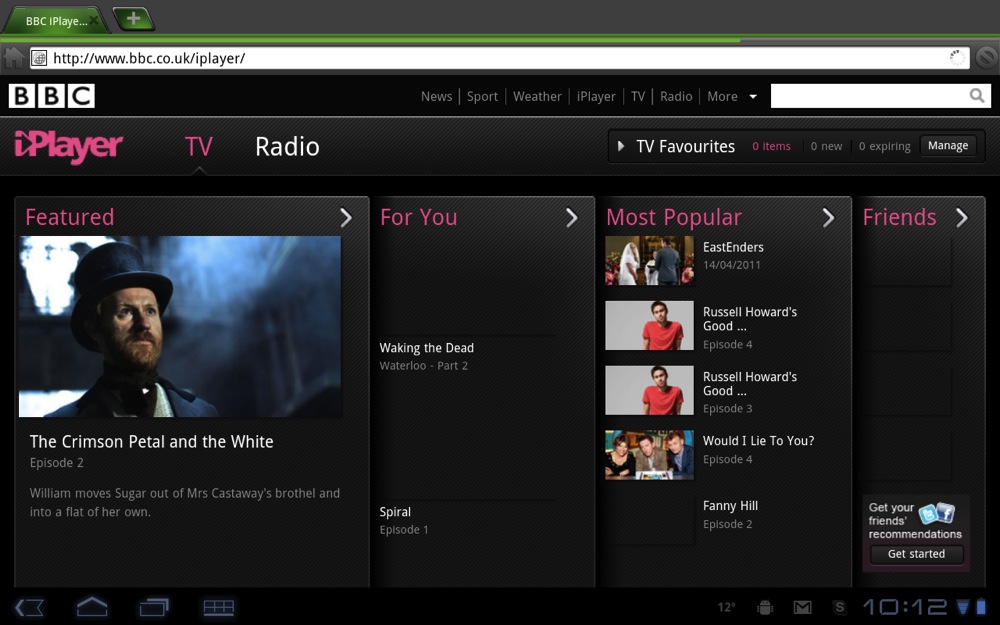This screenshot has height=625, width=1000.
Task: Click the For You heading
Action: (418, 217)
